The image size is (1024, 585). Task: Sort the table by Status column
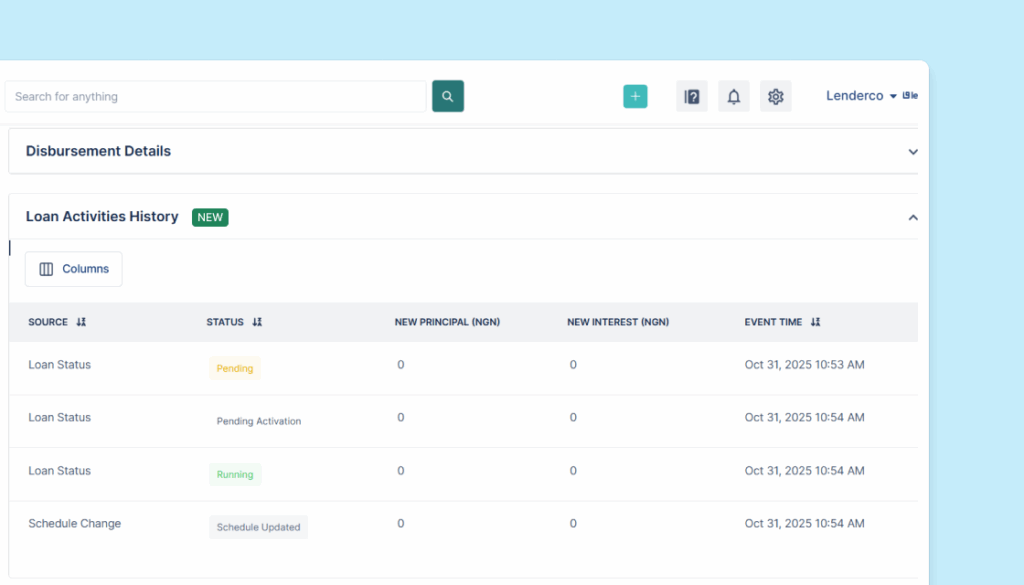point(257,322)
